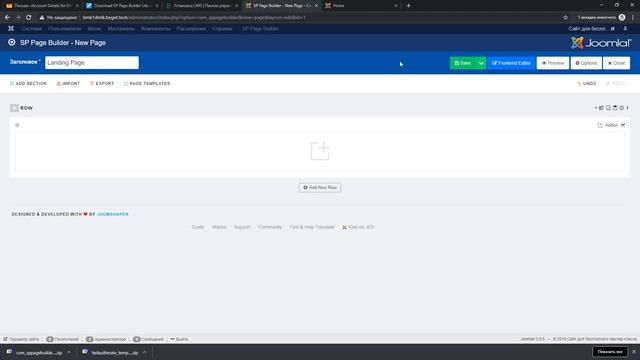
Task: Open the Guide footer link
Action: (x=198, y=227)
